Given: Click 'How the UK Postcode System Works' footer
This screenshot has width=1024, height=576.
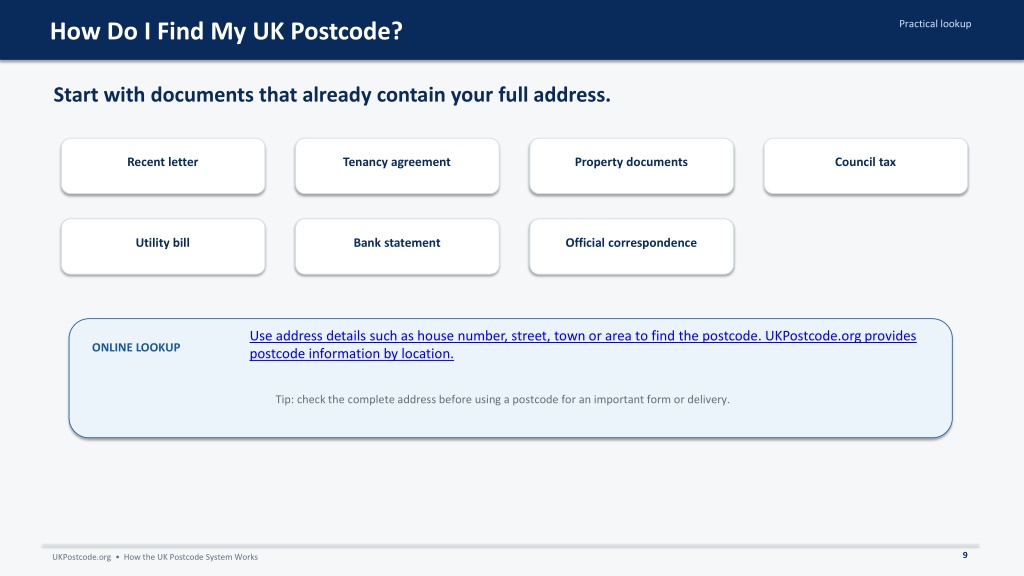Looking at the screenshot, I should coord(191,557).
